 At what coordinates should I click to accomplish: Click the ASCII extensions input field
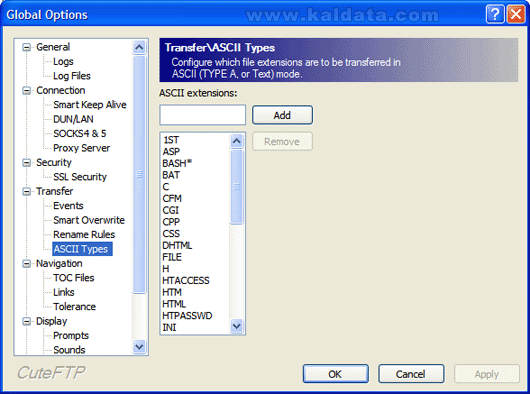point(202,115)
